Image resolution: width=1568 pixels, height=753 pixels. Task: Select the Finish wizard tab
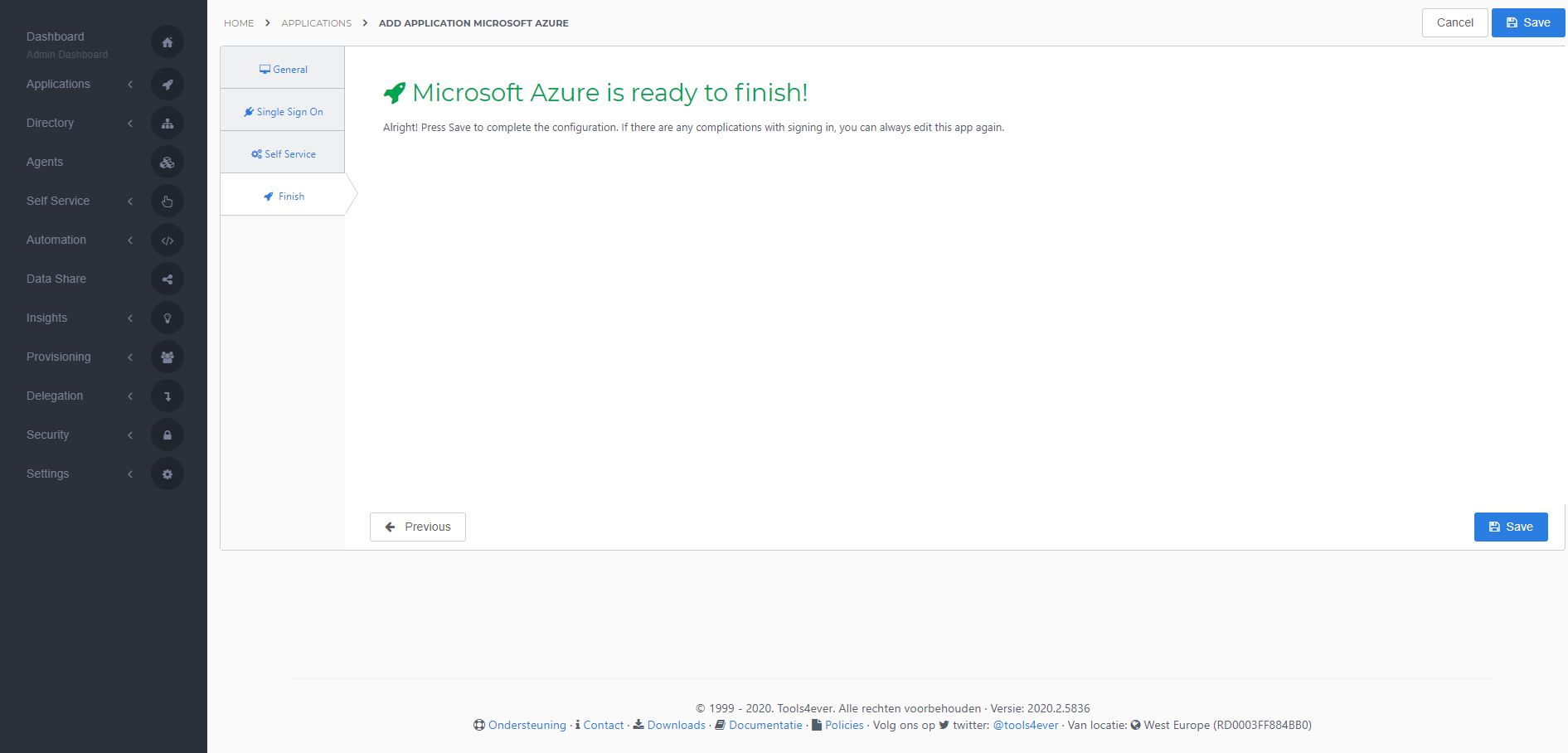(x=283, y=196)
